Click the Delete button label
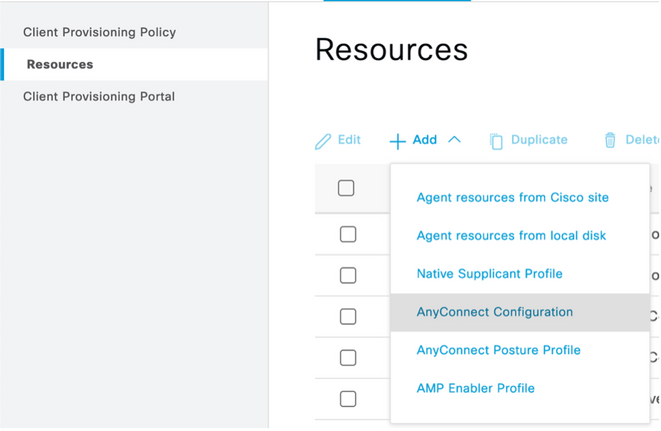Image resolution: width=661 pixels, height=431 pixels. 642,140
